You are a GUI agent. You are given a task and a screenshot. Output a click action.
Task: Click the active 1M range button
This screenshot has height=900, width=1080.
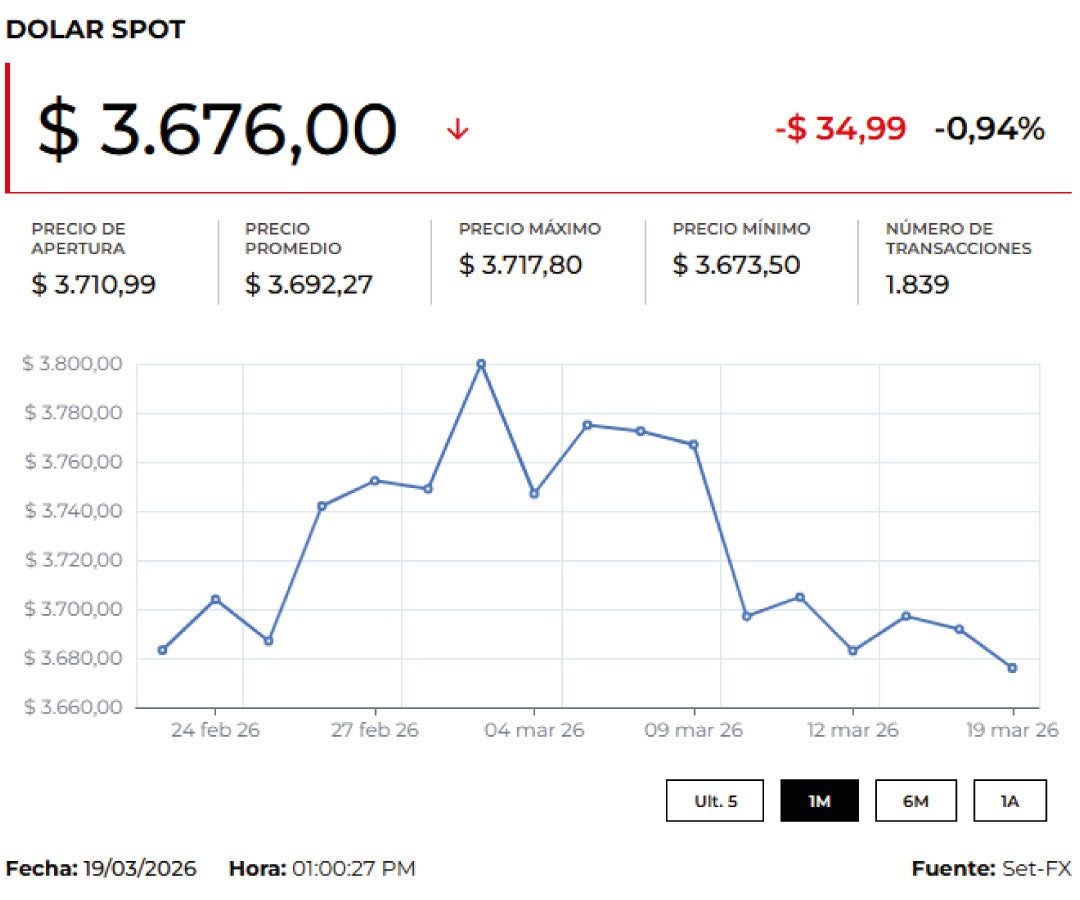(x=821, y=800)
